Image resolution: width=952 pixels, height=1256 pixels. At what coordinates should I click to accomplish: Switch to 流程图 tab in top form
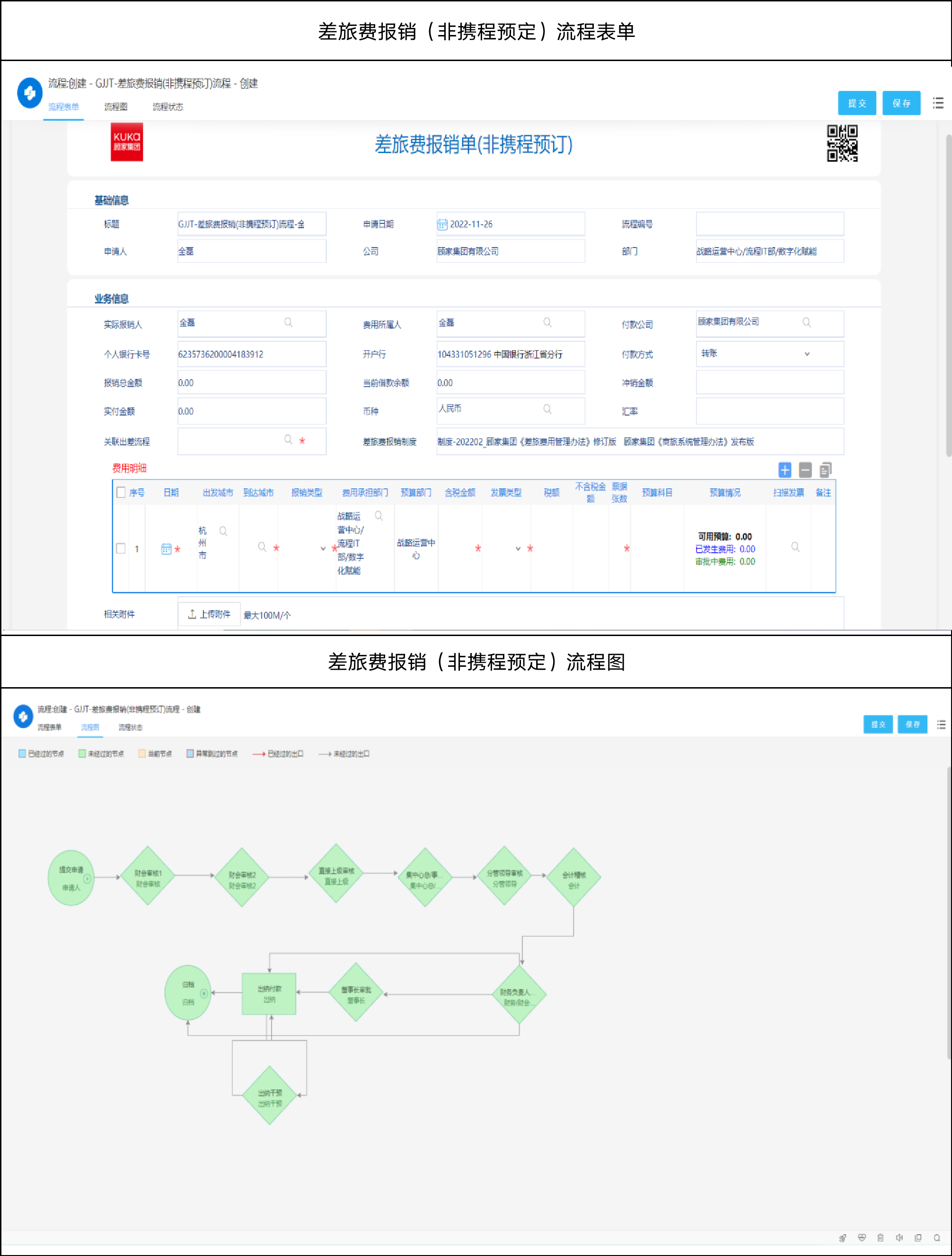[116, 107]
